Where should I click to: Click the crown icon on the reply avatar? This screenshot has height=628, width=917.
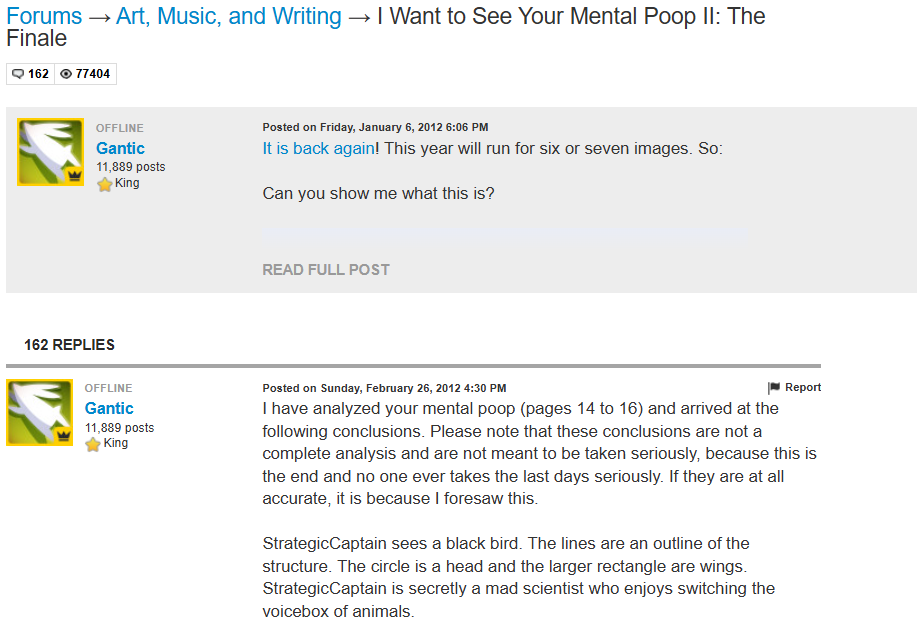(x=62, y=435)
